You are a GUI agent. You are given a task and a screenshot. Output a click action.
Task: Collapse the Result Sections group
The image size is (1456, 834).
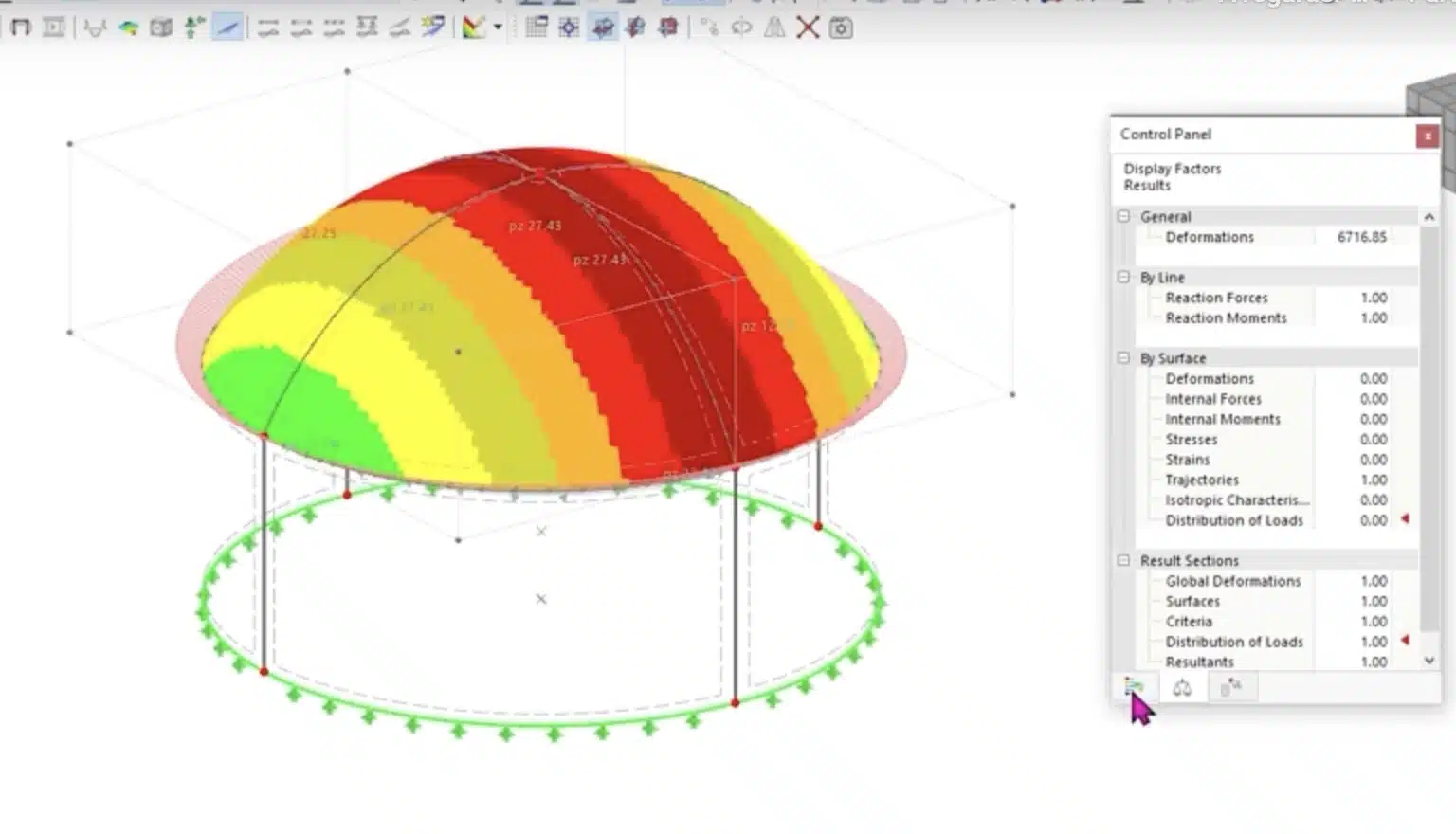tap(1124, 560)
